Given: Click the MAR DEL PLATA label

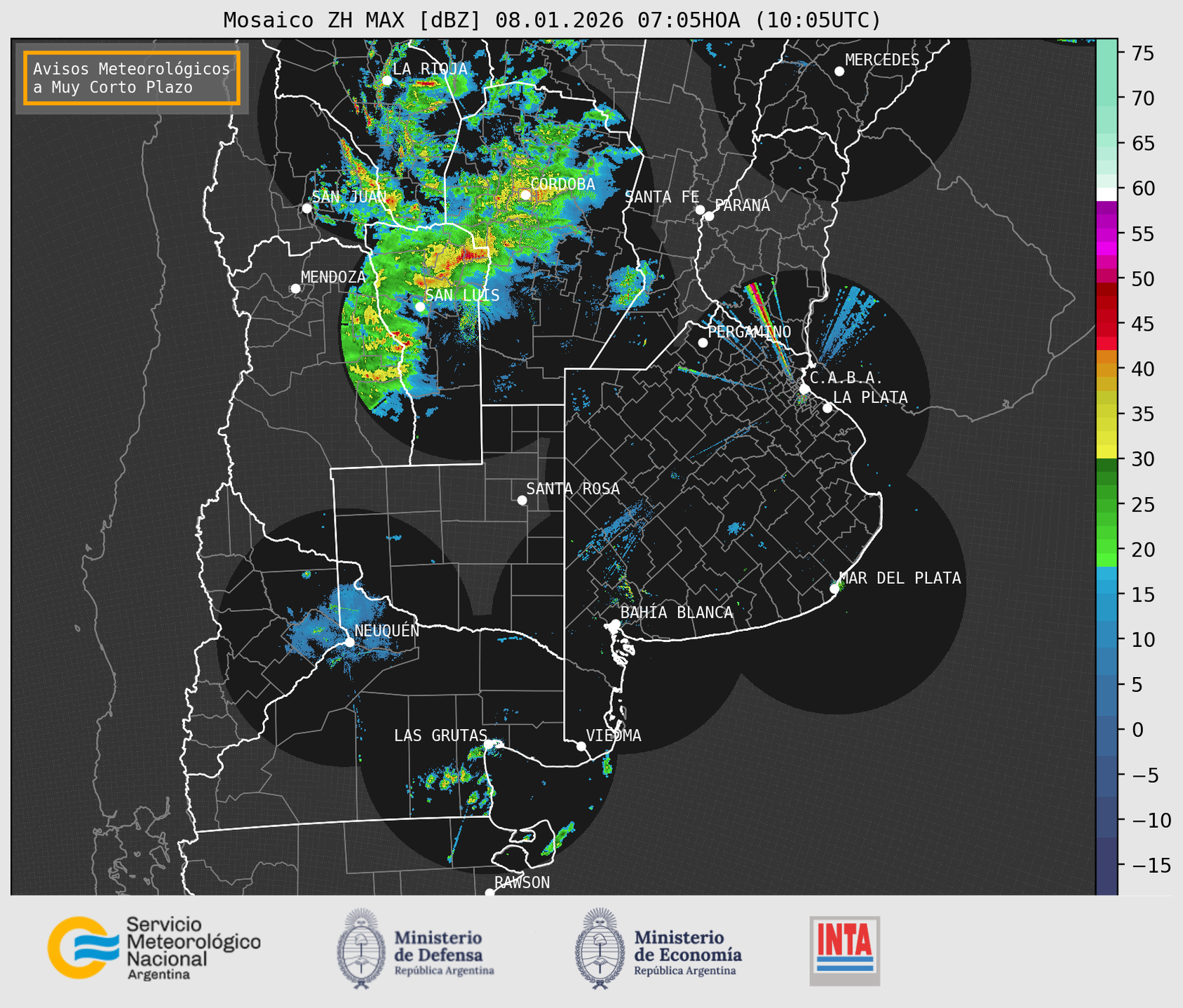Looking at the screenshot, I should coord(900,578).
